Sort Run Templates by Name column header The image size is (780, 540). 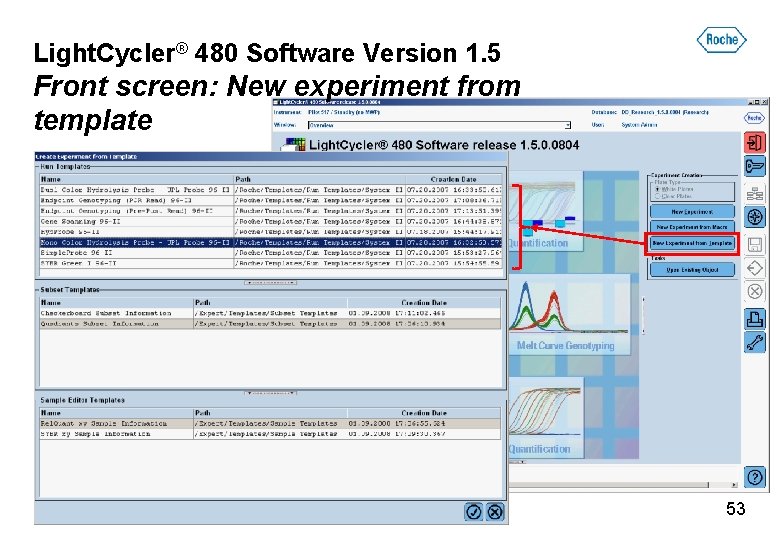[x=137, y=179]
